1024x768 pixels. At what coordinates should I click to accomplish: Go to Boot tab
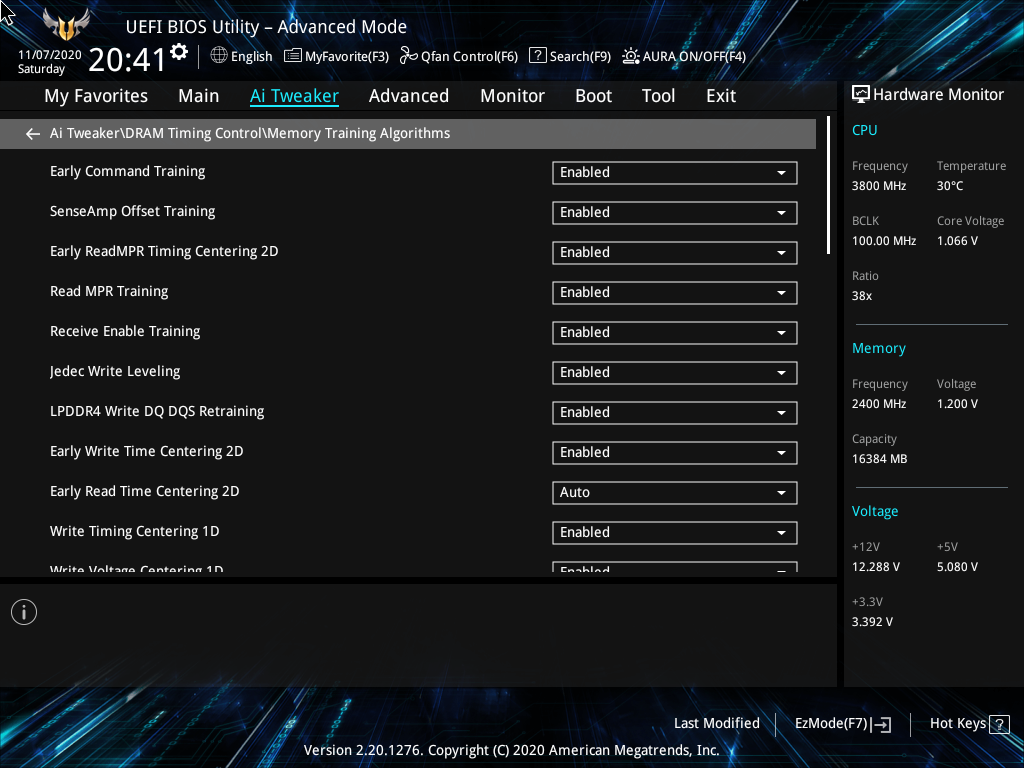pyautogui.click(x=594, y=96)
